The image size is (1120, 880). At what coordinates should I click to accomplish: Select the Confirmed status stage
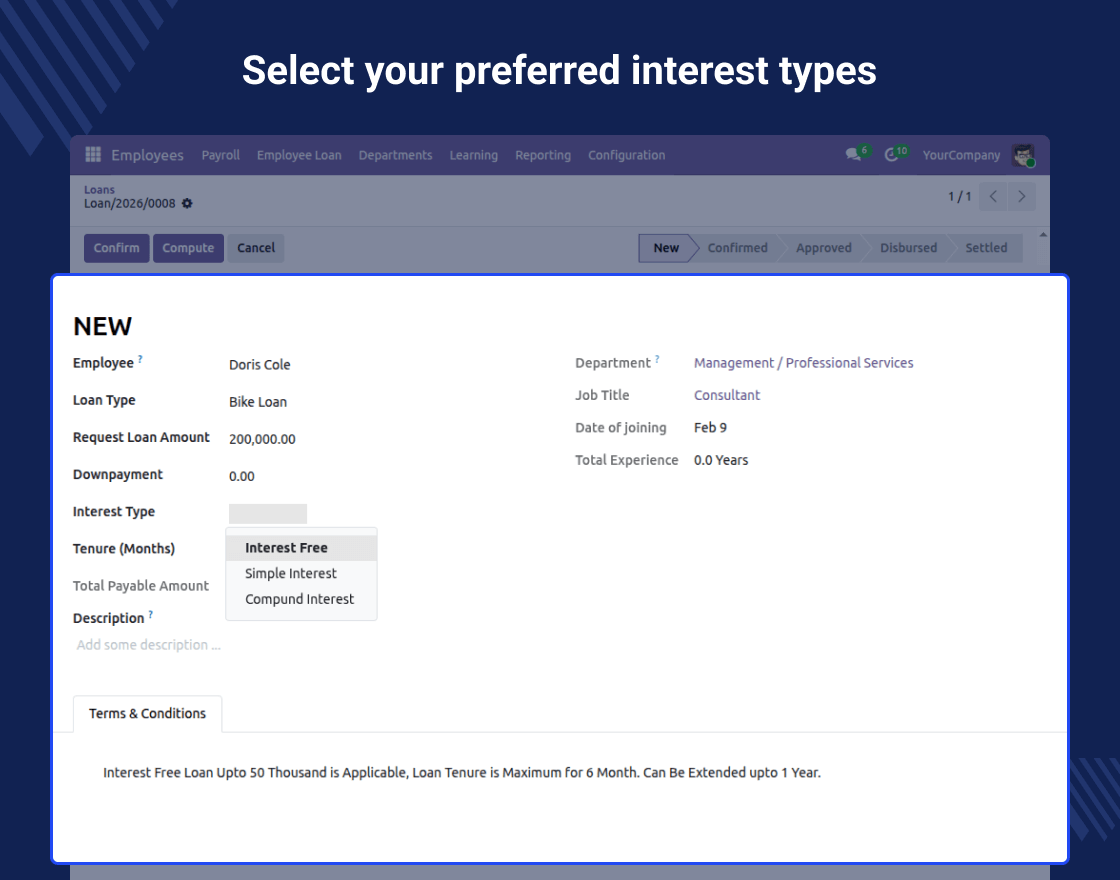(737, 248)
